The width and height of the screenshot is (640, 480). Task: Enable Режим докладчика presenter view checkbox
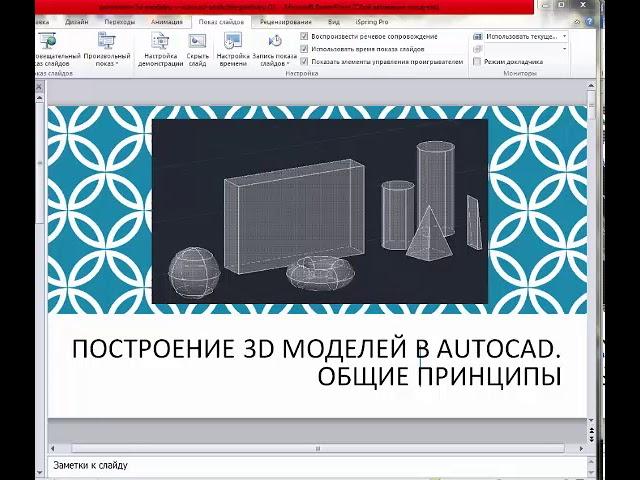pyautogui.click(x=477, y=62)
